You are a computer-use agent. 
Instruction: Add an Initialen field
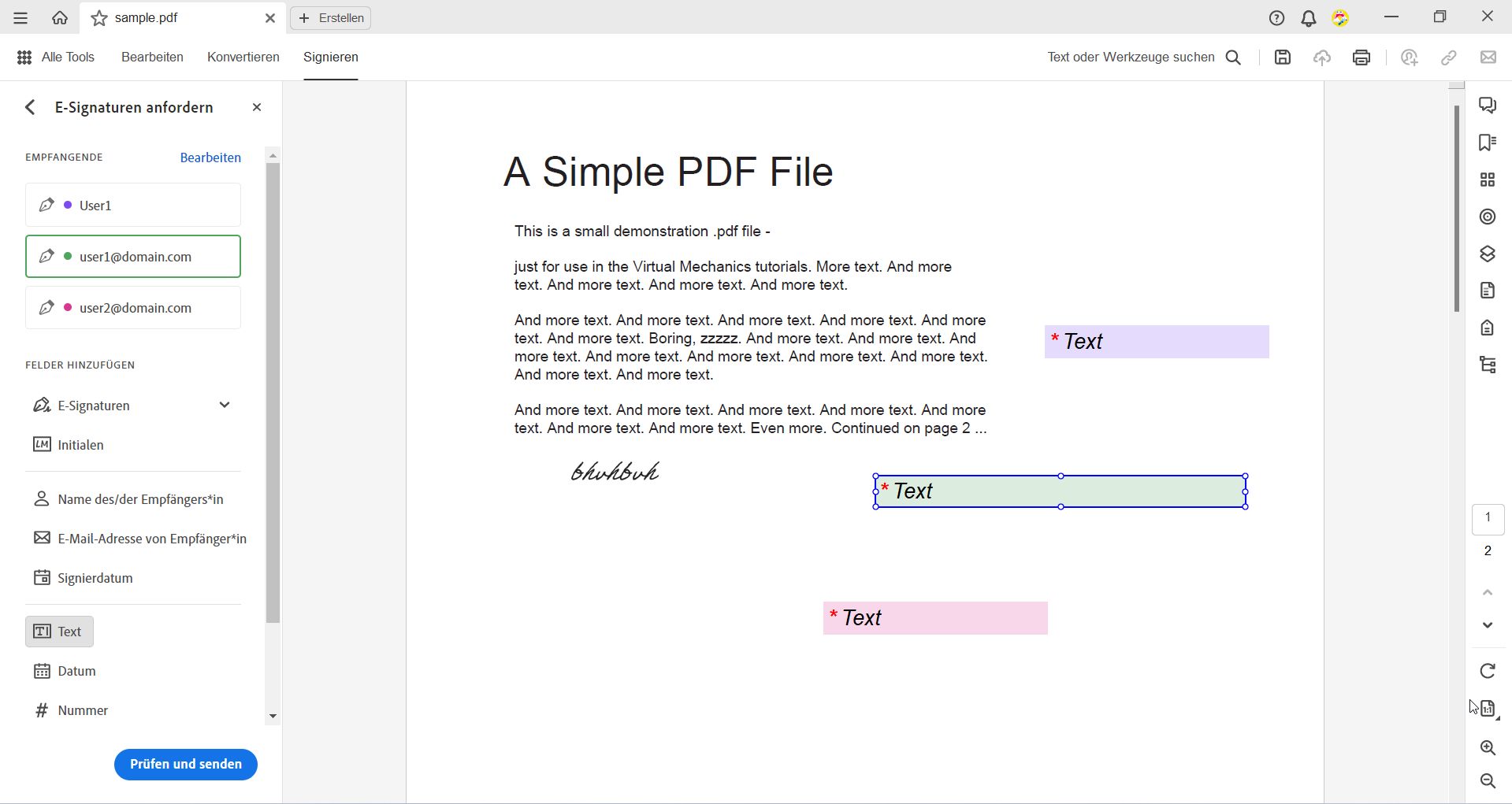pyautogui.click(x=69, y=445)
